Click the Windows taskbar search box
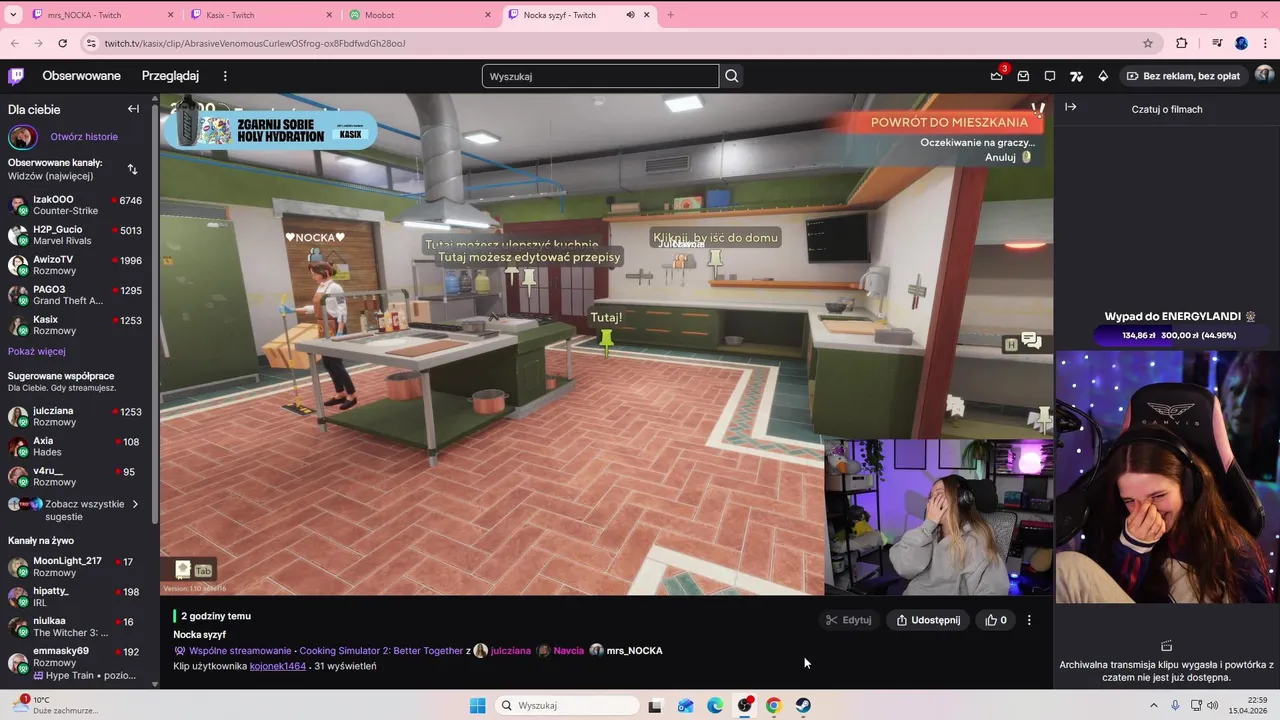 [x=567, y=705]
